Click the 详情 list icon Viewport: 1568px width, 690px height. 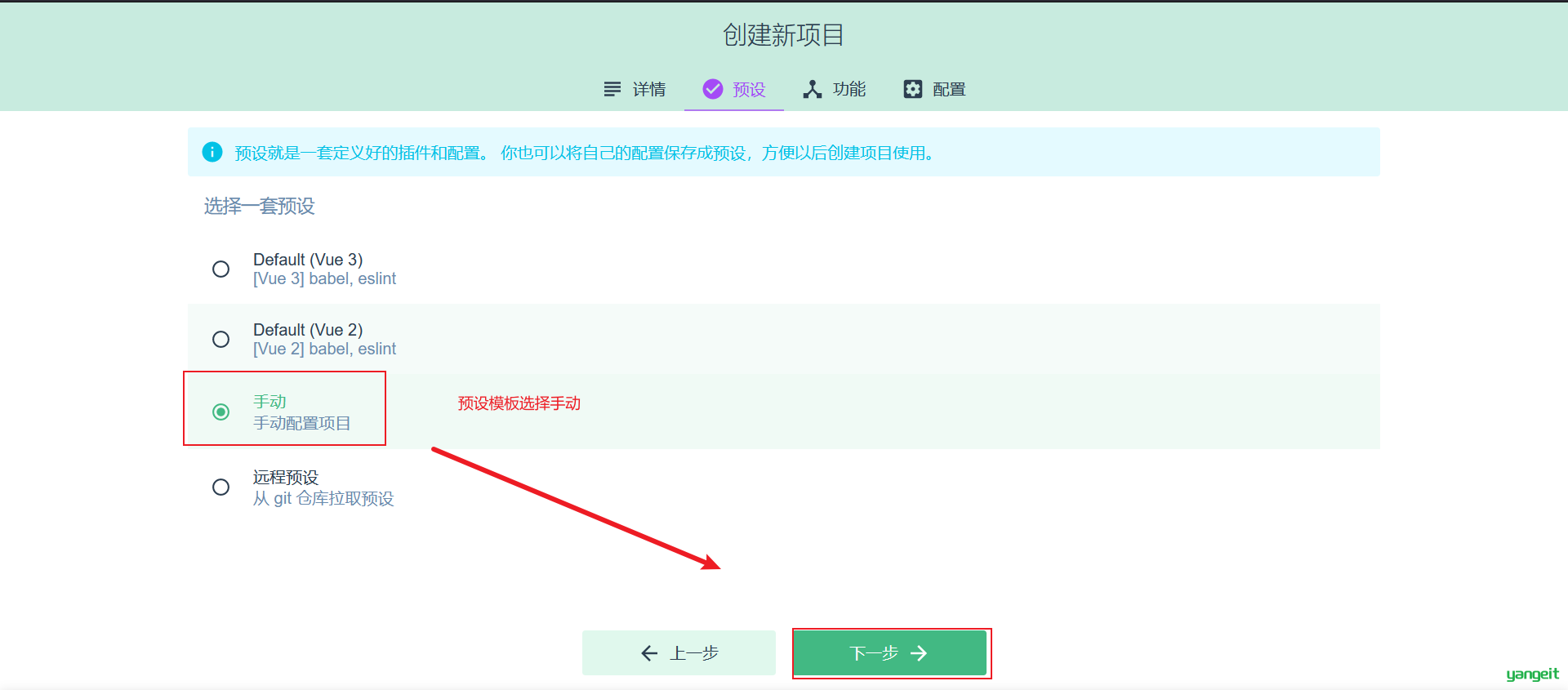point(612,89)
